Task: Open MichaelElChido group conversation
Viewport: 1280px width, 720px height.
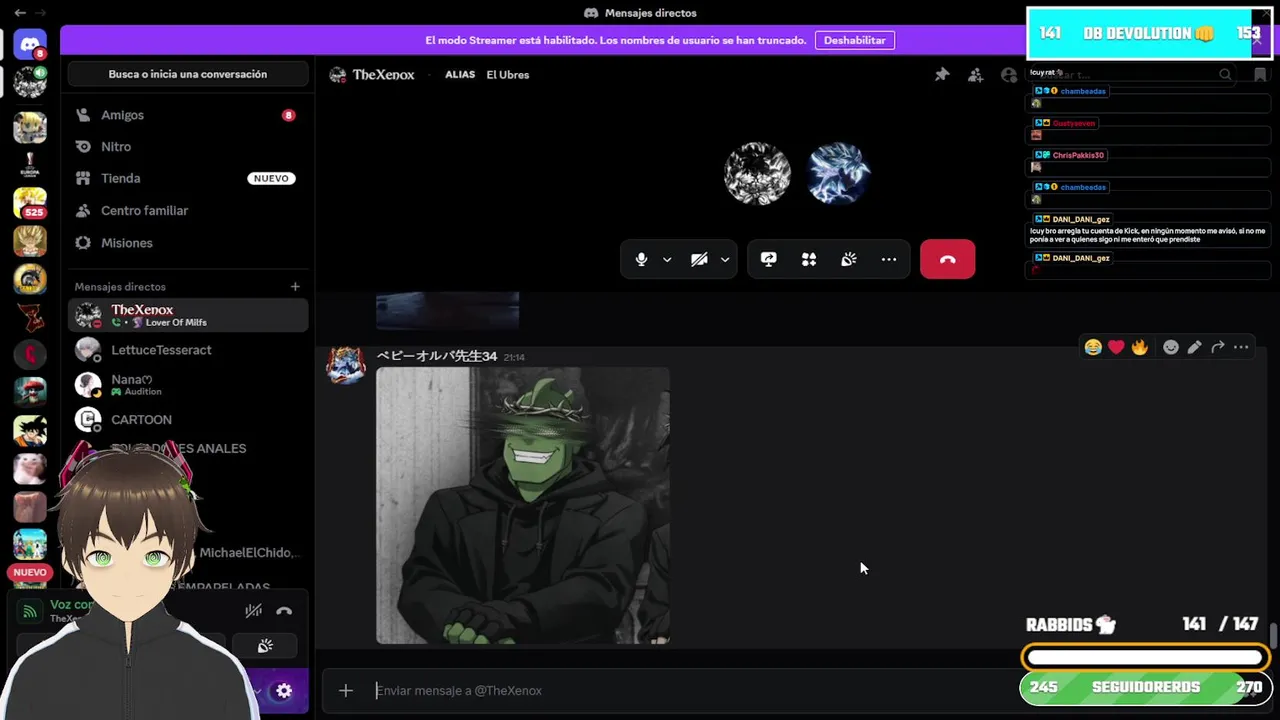Action: click(250, 553)
